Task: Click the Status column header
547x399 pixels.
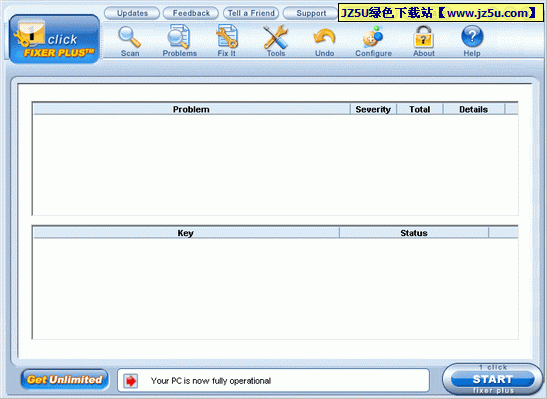Action: [414, 233]
